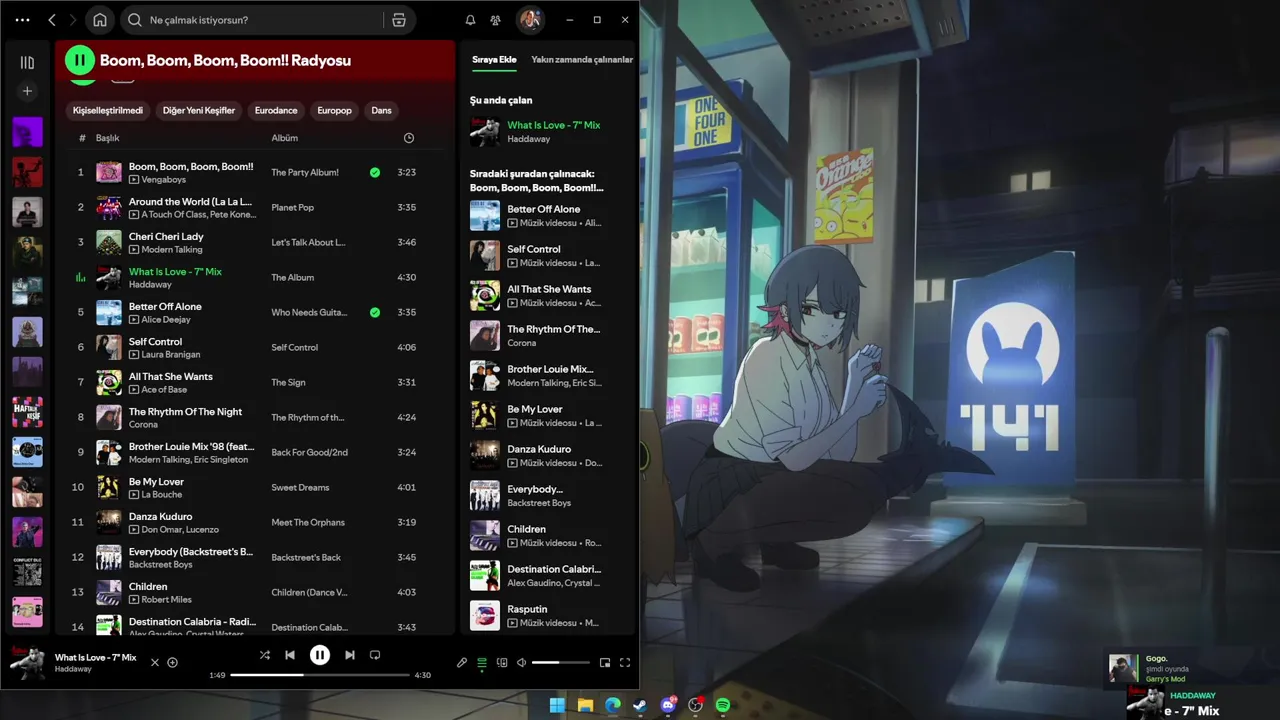This screenshot has width=1280, height=720.
Task: Enter full screen mode
Action: (625, 662)
